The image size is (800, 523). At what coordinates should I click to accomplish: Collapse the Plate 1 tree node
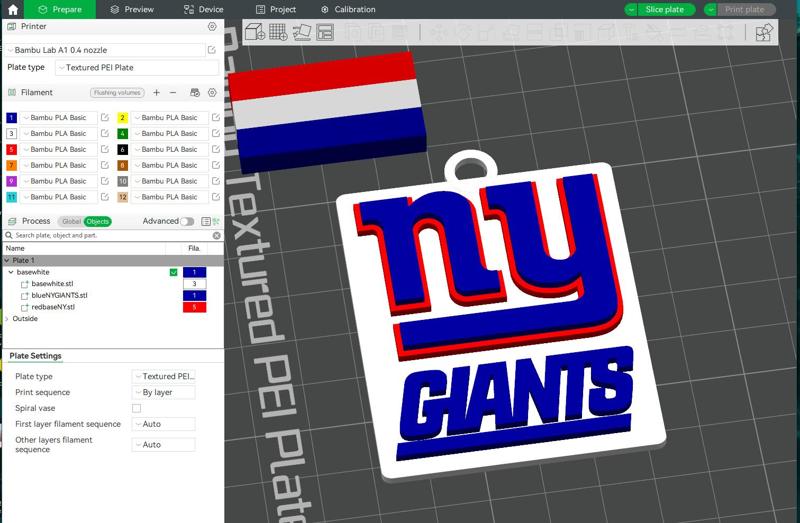point(7,260)
